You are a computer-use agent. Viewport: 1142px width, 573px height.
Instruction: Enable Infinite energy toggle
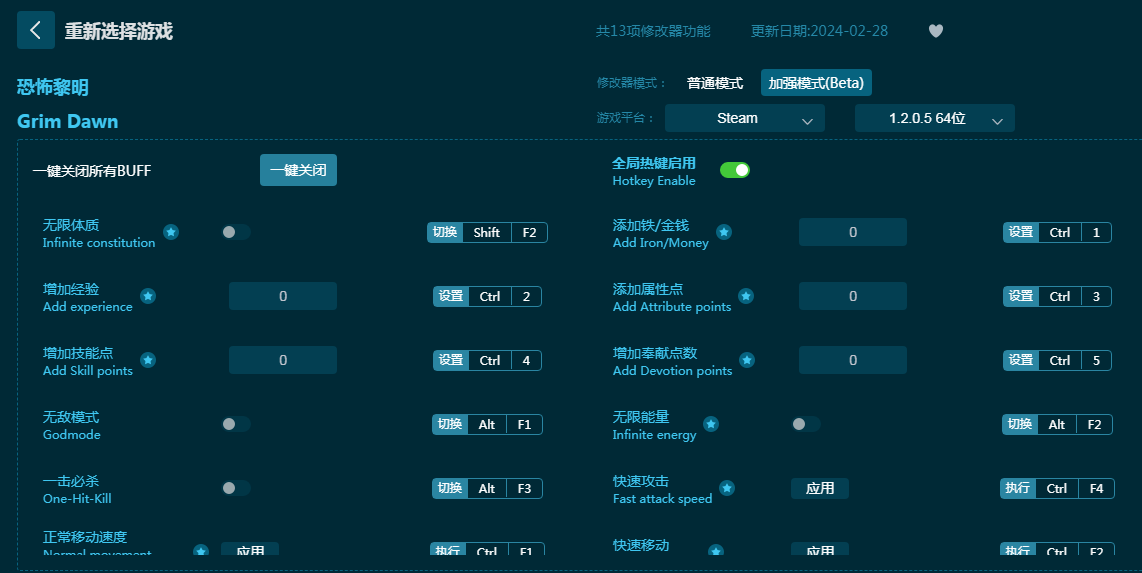pos(806,424)
